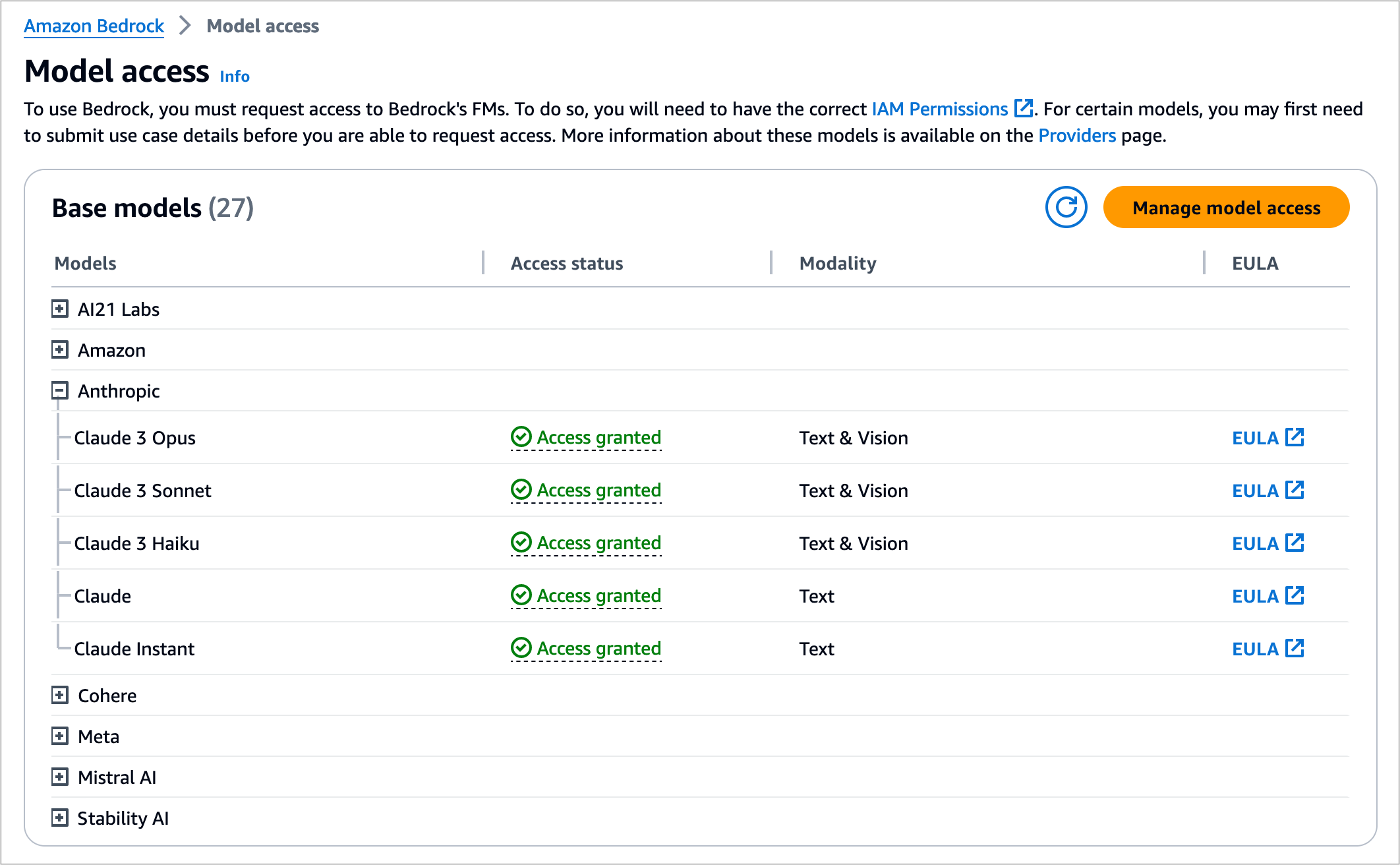Expand the Amazon provider group
The image size is (1400, 865).
60,349
